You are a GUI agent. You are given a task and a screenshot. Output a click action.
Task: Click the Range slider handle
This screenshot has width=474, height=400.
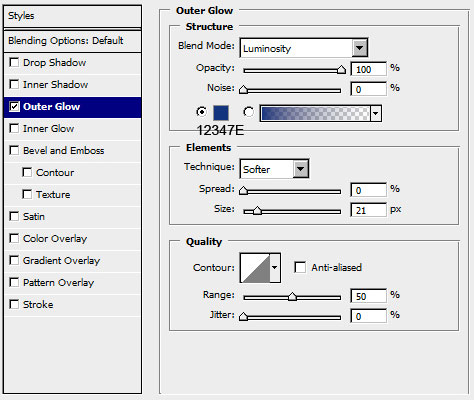pyautogui.click(x=292, y=296)
